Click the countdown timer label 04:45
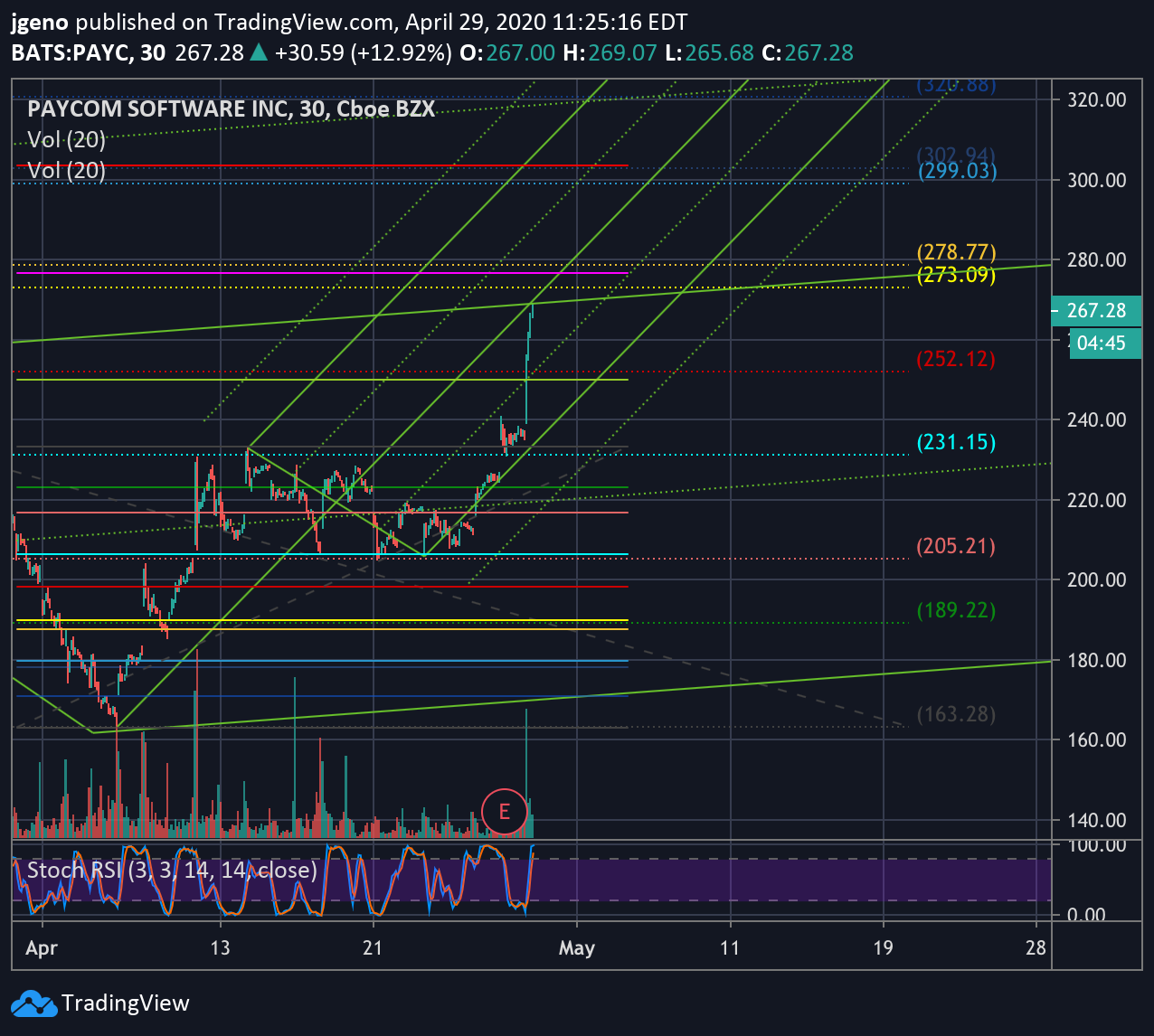The width and height of the screenshot is (1154, 1036). [x=1105, y=343]
